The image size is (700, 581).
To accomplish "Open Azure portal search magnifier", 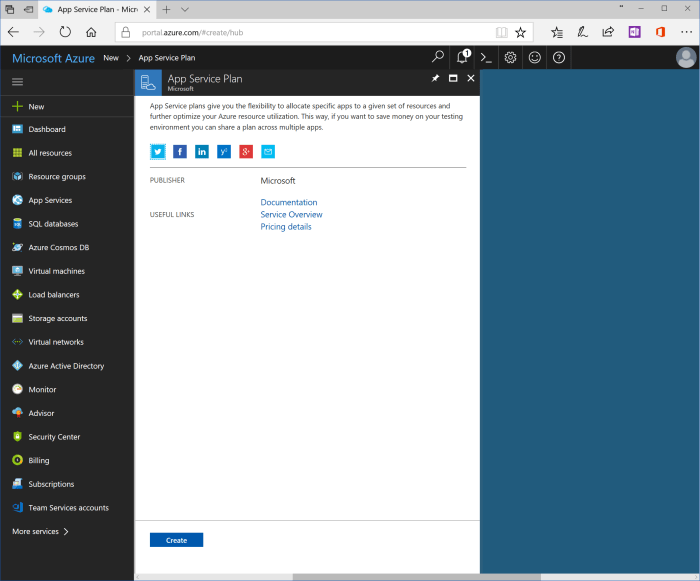I will [x=438, y=57].
